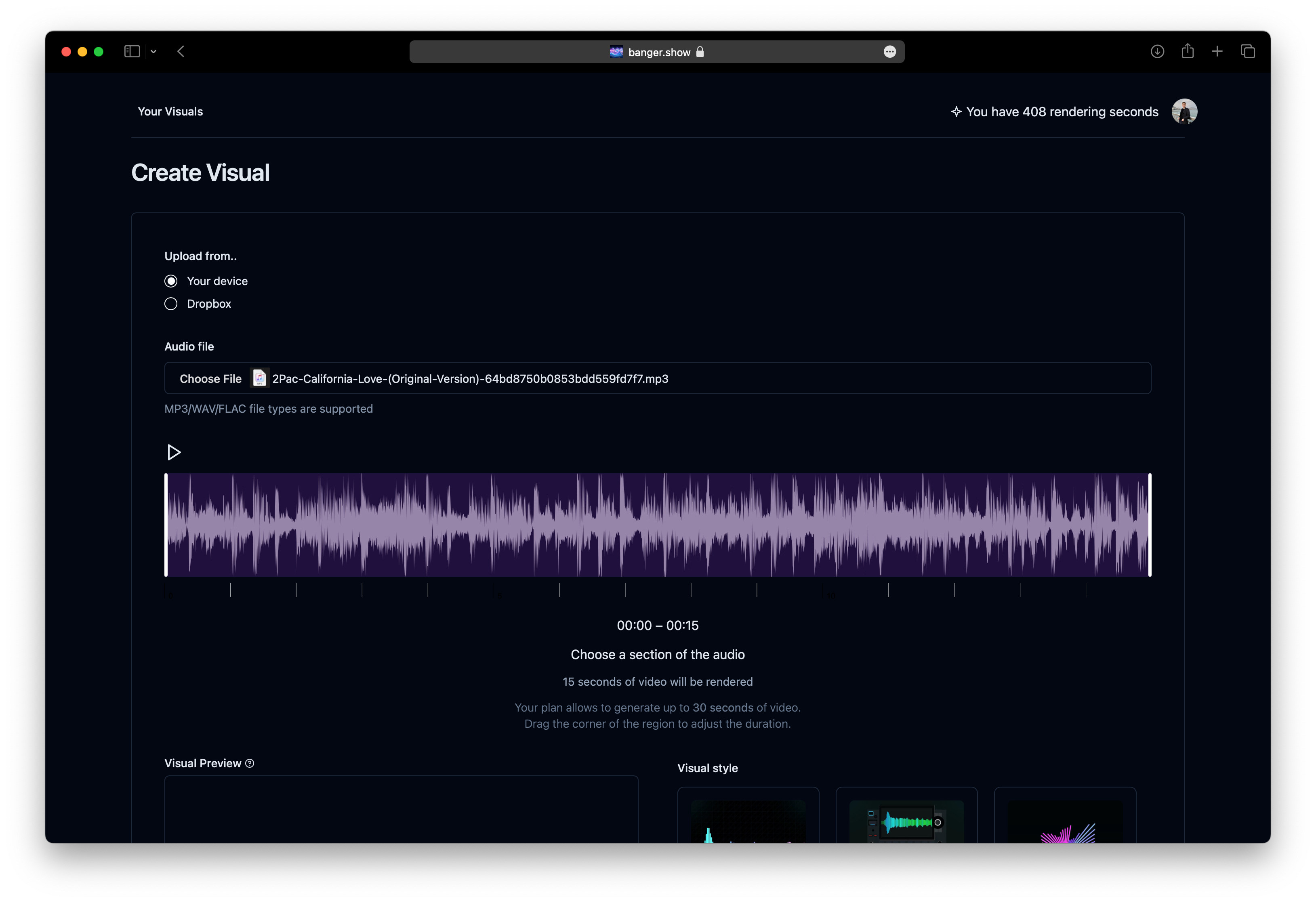Click the selected mp3 file name
Screen dimensions: 1316x903
click(x=470, y=379)
